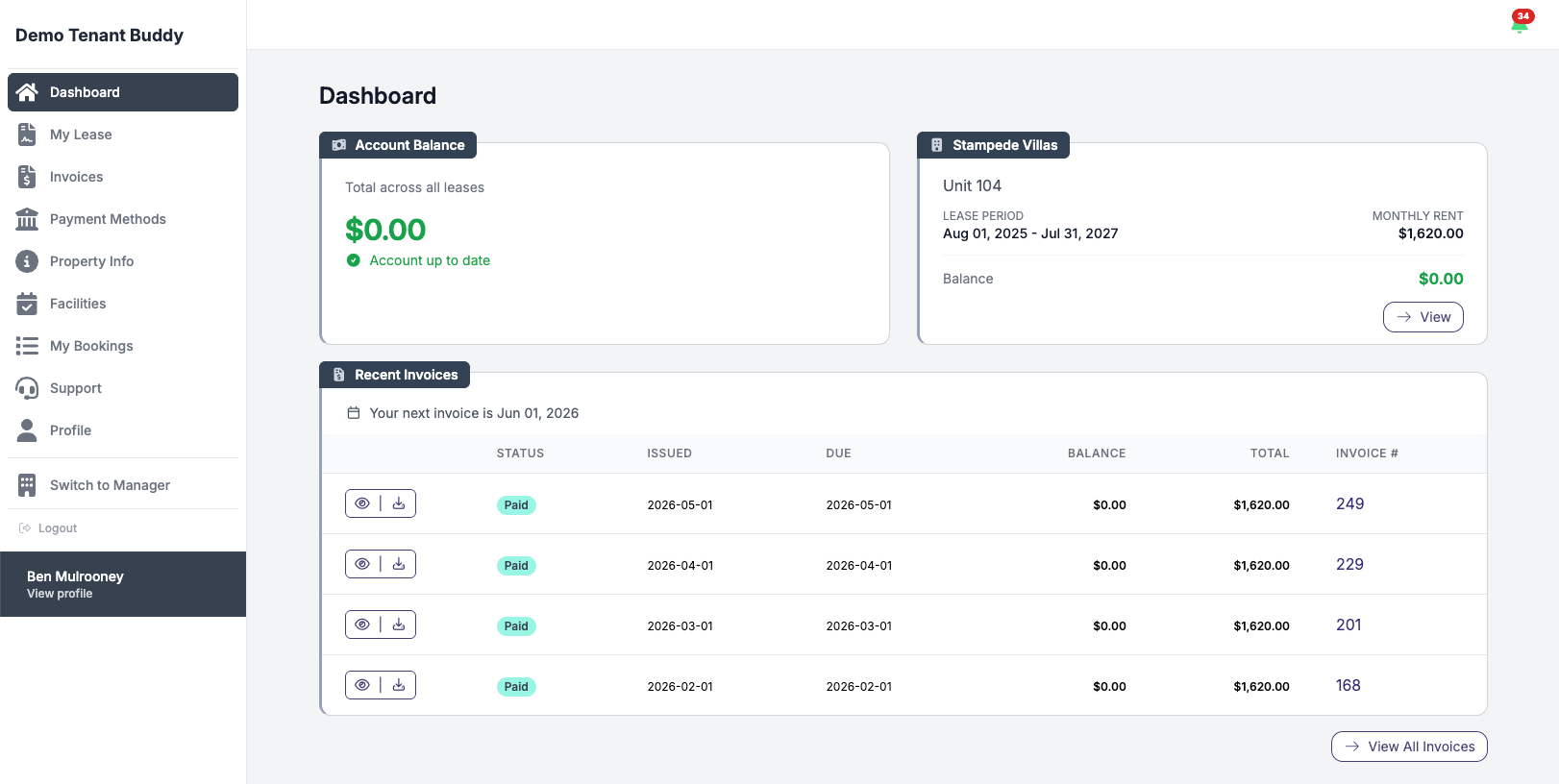This screenshot has width=1559, height=784.
Task: View invoice 201 using the eye icon
Action: tap(362, 625)
